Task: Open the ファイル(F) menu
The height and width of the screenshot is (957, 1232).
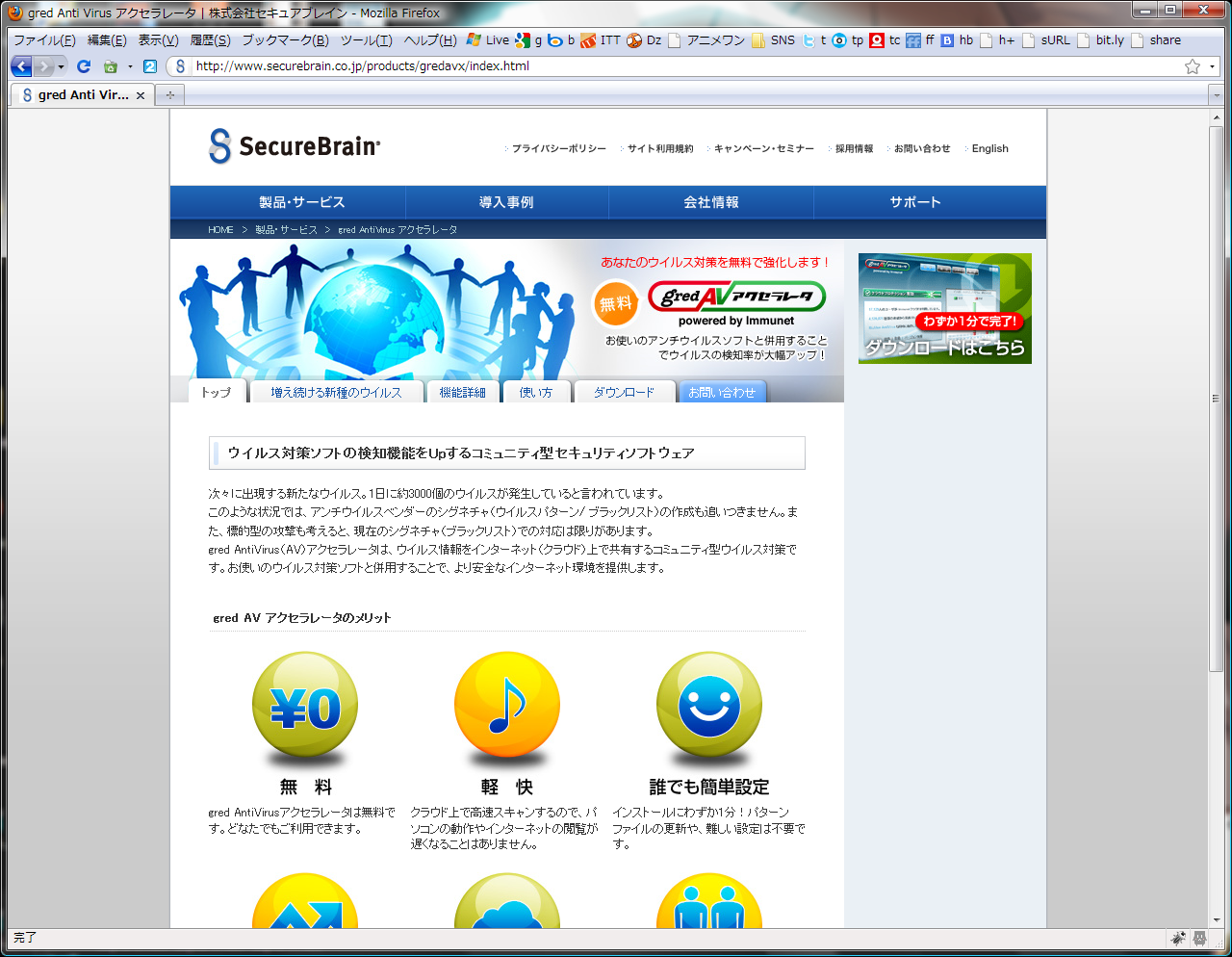Action: 44,40
